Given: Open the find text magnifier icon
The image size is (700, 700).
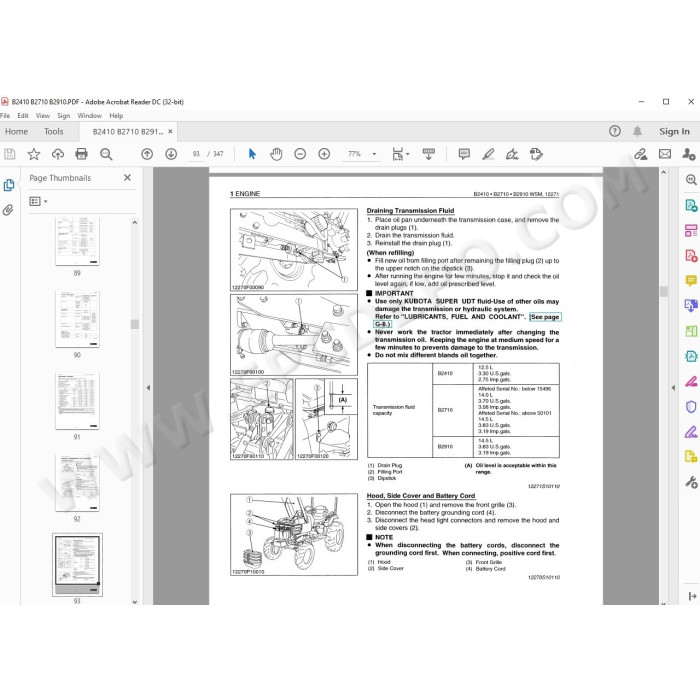Looking at the screenshot, I should click(106, 154).
